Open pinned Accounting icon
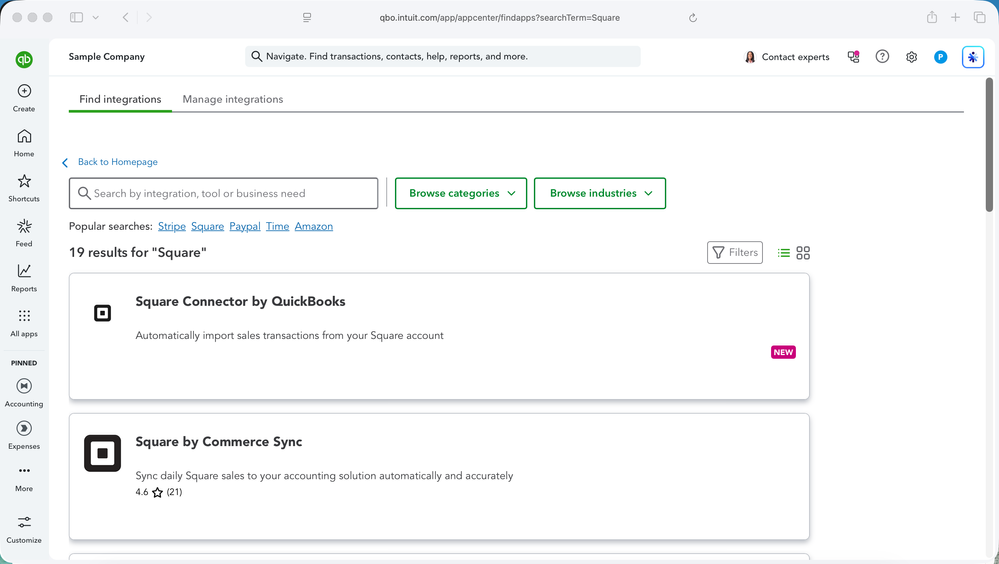This screenshot has height=564, width=999. pyautogui.click(x=24, y=386)
